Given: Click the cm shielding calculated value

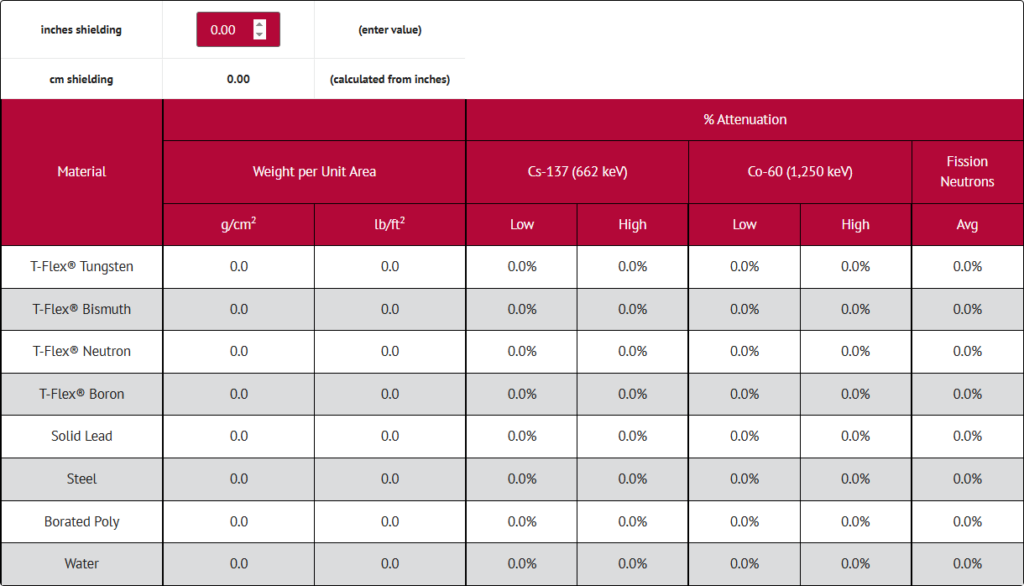Looking at the screenshot, I should click(x=238, y=79).
